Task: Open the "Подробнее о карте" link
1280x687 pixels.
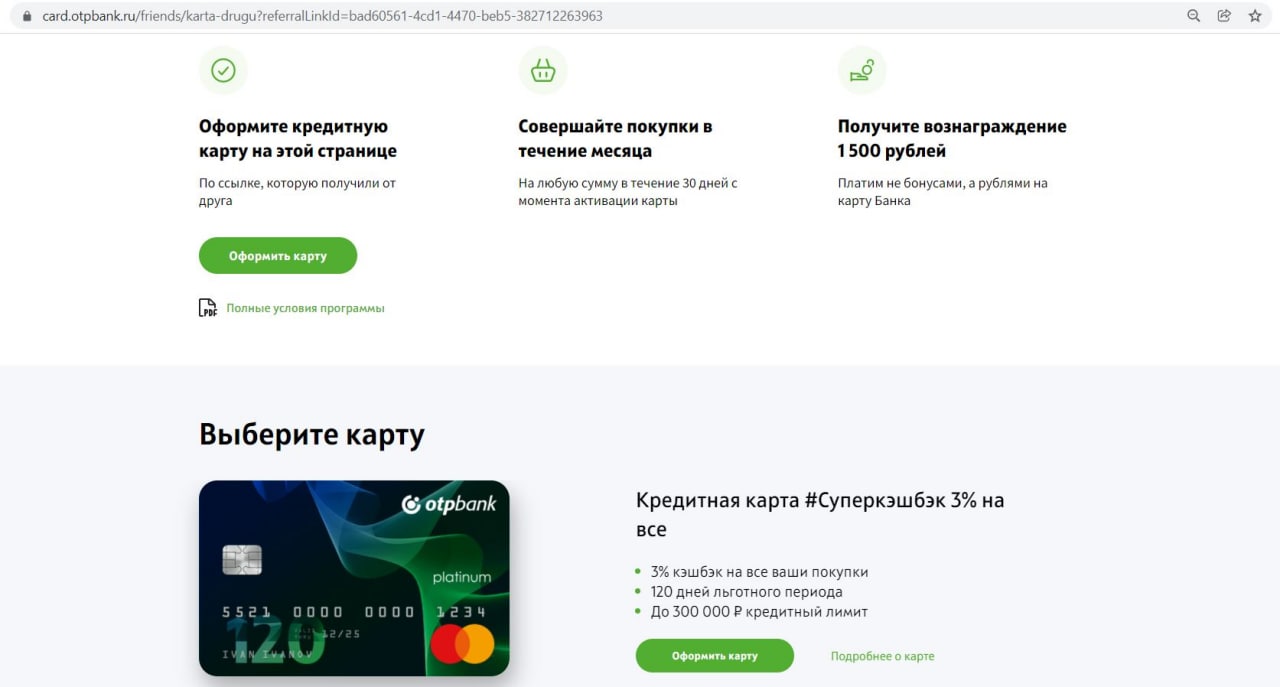Action: click(882, 656)
